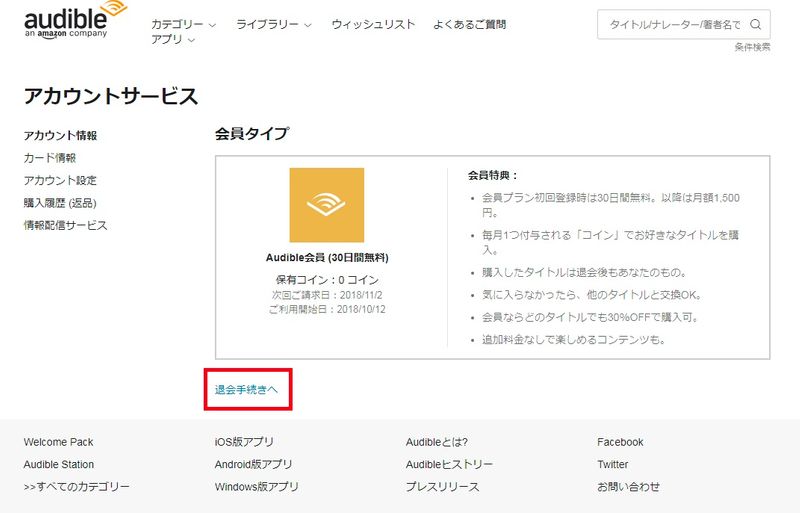Open 購入履歴 (返品) in the sidebar
This screenshot has width=800, height=513.
(x=60, y=203)
